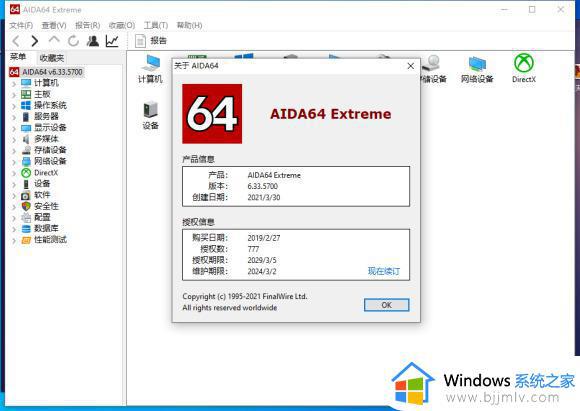
Task: Minimize the AIDA64 Extreme window
Action: click(x=504, y=9)
